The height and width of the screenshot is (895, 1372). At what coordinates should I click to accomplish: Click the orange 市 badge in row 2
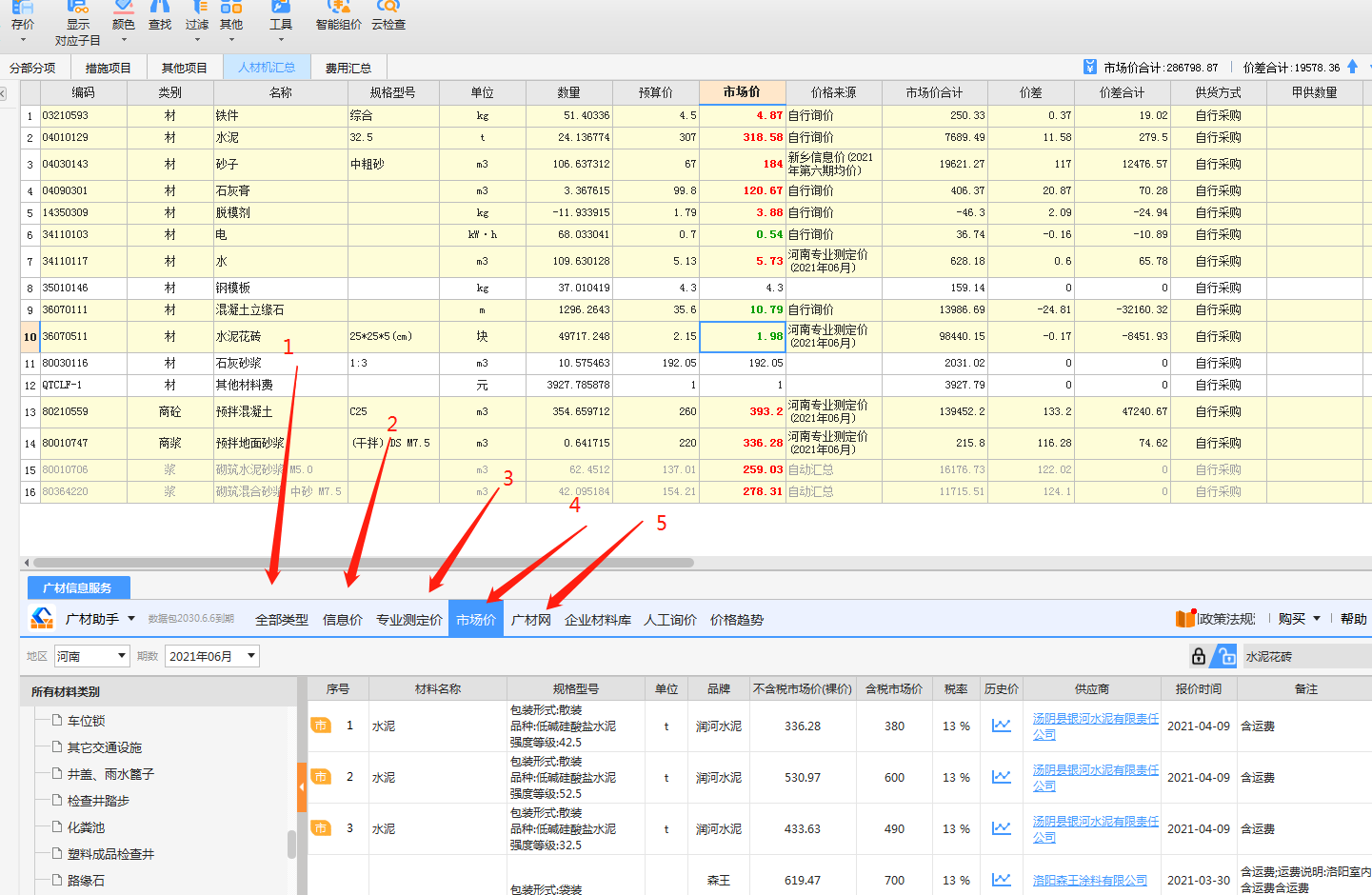tap(321, 777)
